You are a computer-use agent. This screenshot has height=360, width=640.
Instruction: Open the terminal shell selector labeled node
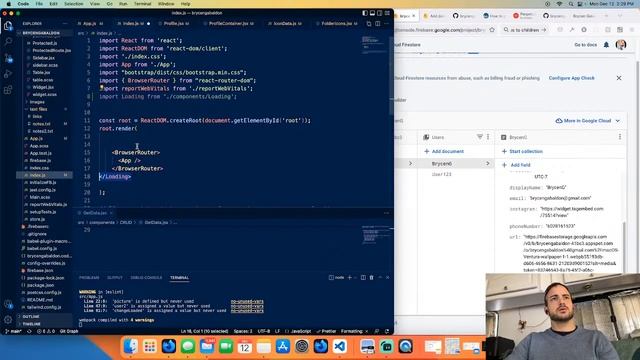(336, 278)
